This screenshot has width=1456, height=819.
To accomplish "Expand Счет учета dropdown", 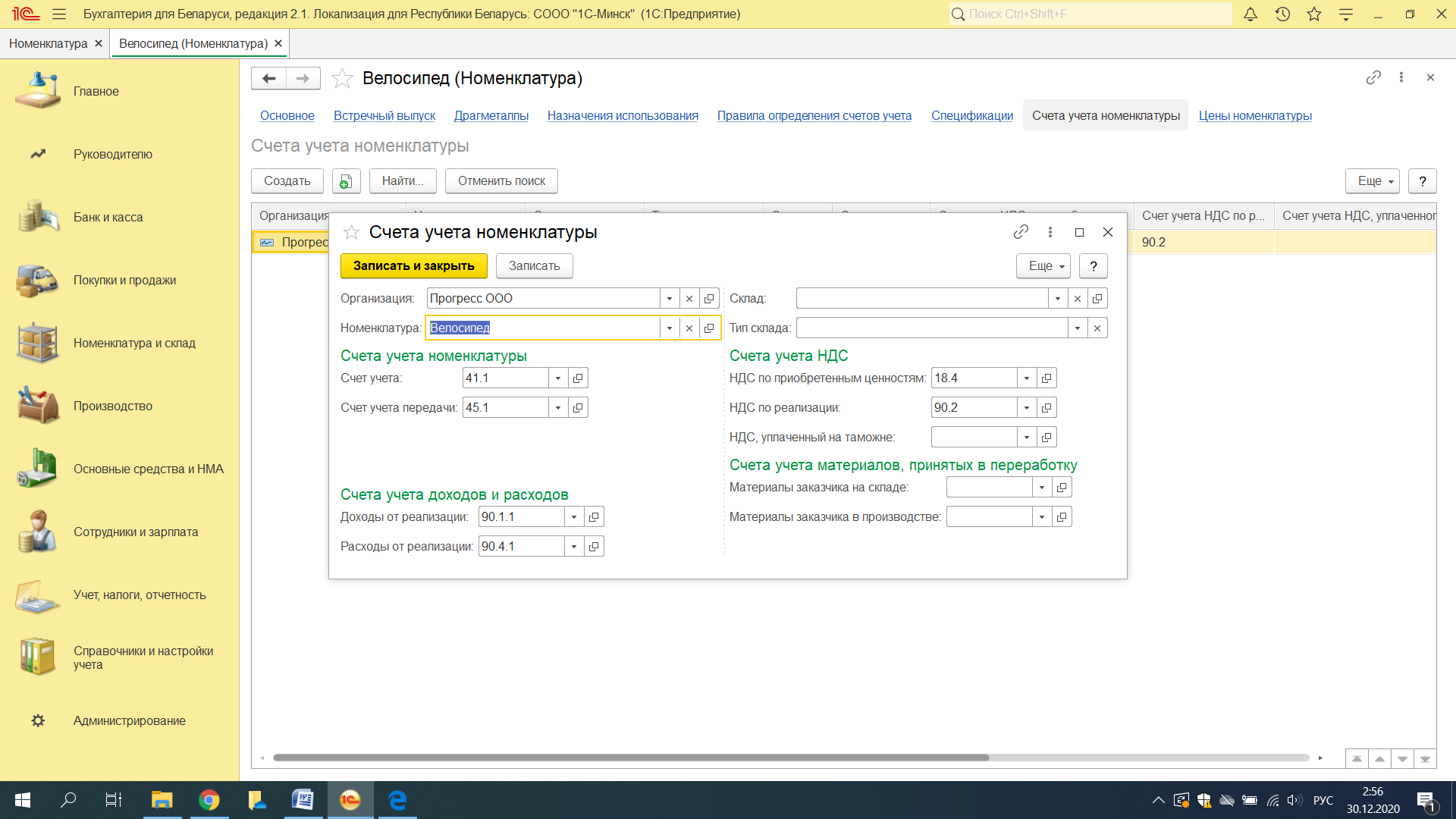I will point(558,378).
